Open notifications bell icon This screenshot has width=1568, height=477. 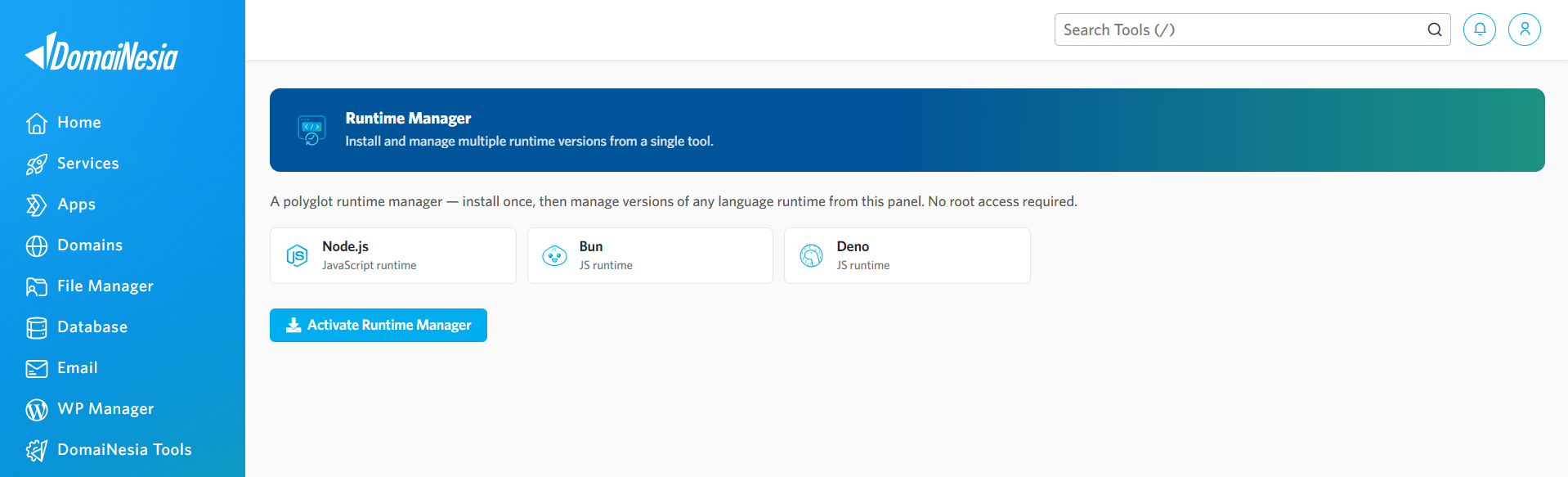pos(1480,29)
